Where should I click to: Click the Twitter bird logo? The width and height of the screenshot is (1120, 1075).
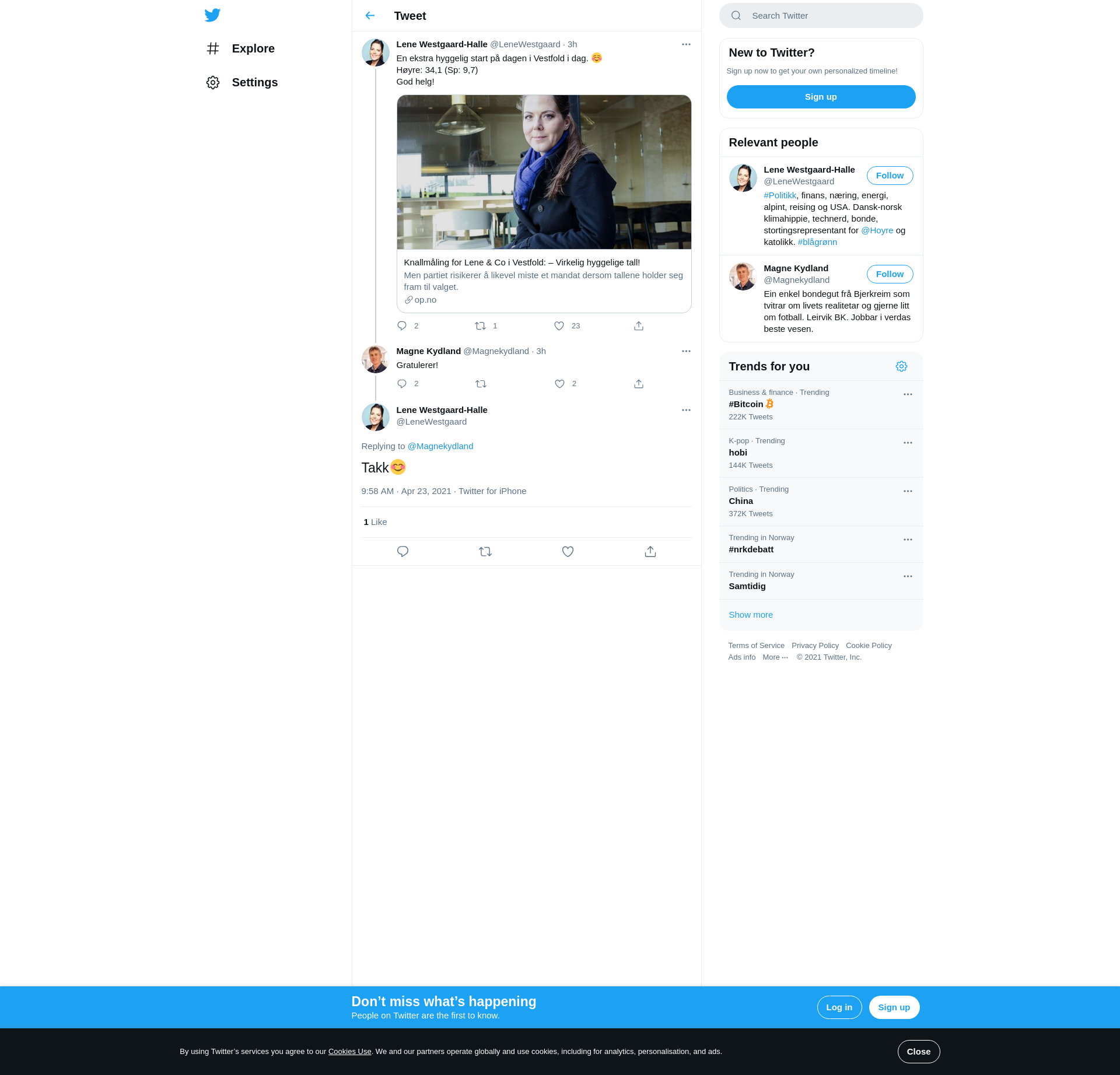click(212, 15)
